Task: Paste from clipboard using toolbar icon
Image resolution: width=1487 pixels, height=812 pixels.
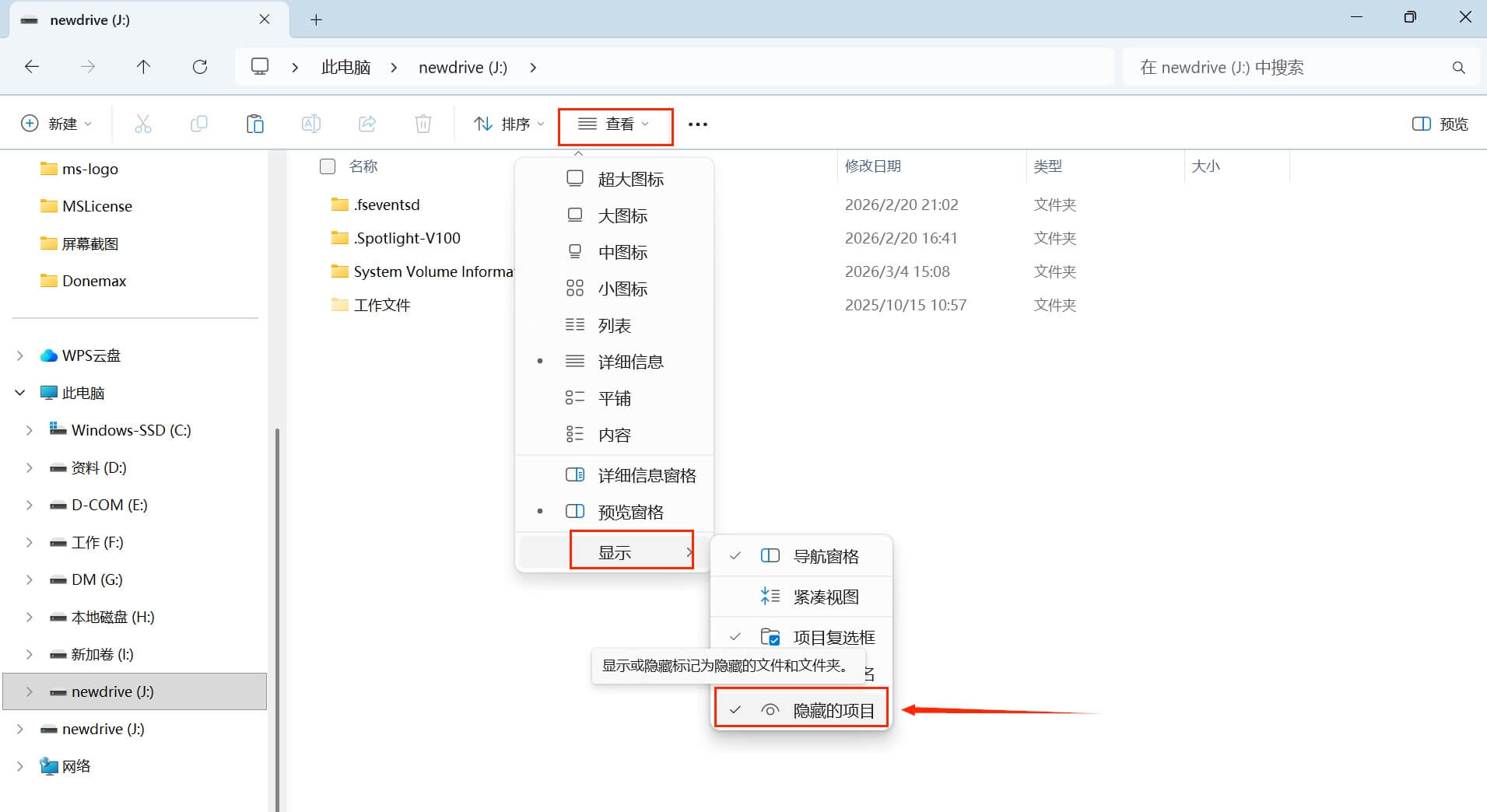Action: pyautogui.click(x=254, y=123)
